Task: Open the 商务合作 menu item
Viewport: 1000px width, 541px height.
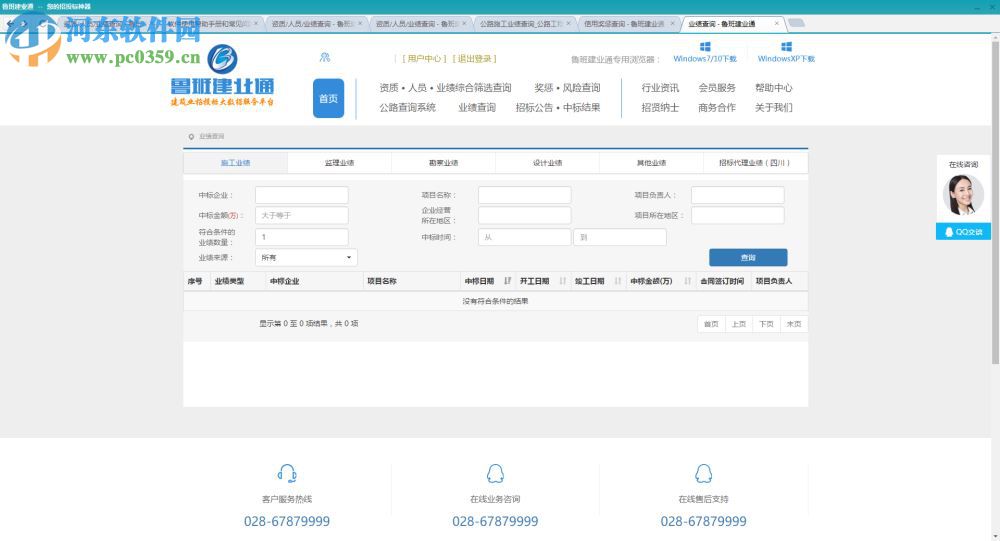Action: pyautogui.click(x=717, y=107)
